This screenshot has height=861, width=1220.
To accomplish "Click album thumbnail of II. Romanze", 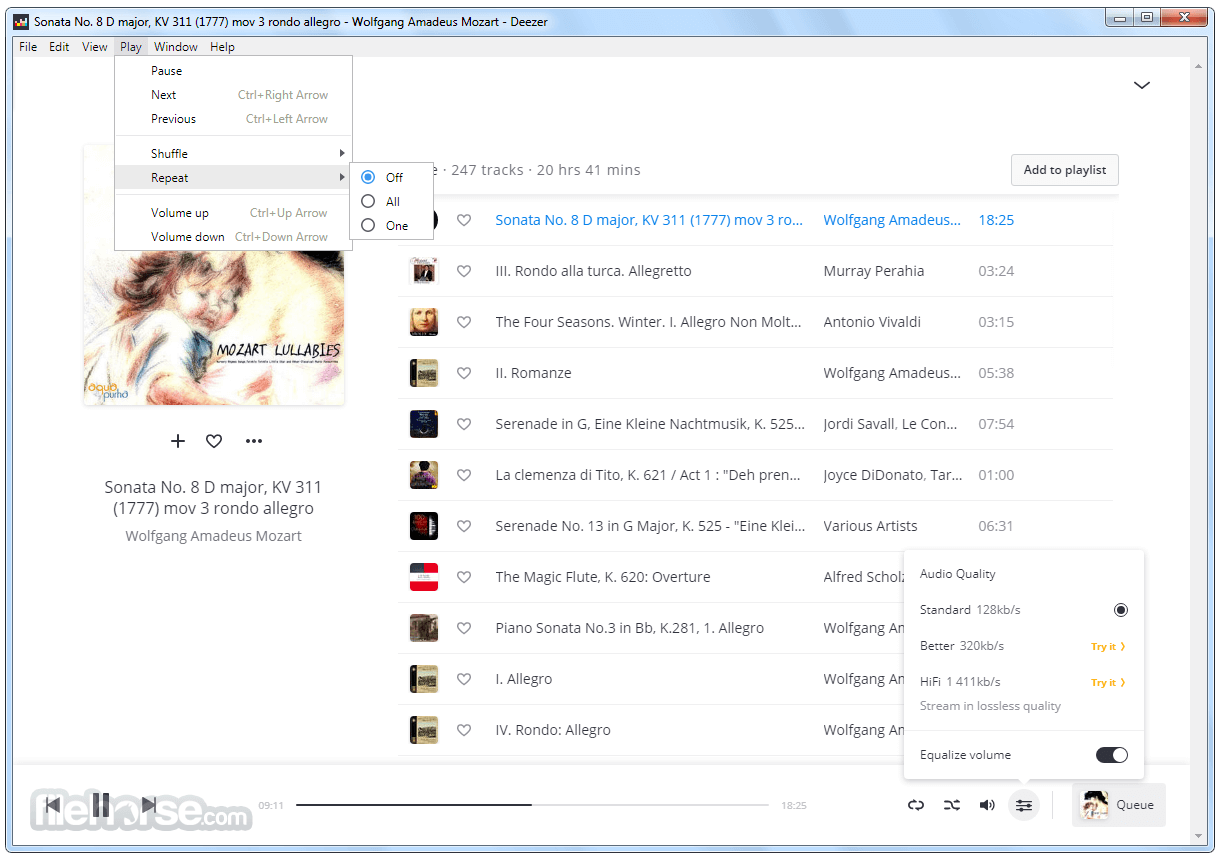I will coord(424,373).
